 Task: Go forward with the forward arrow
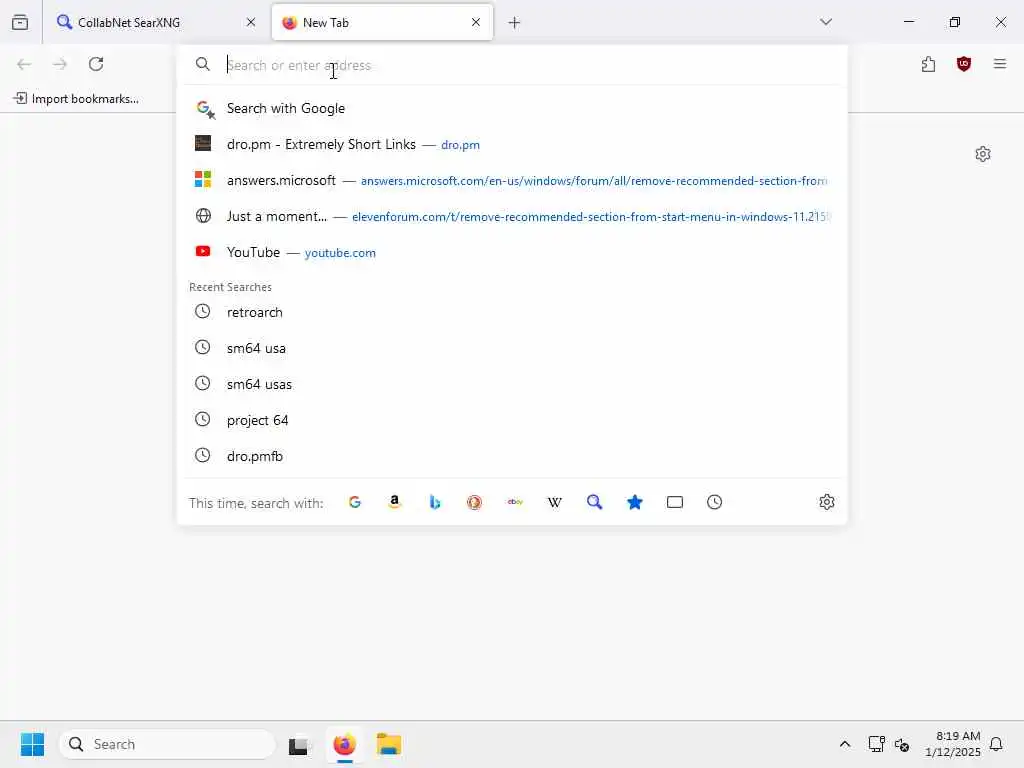(60, 64)
